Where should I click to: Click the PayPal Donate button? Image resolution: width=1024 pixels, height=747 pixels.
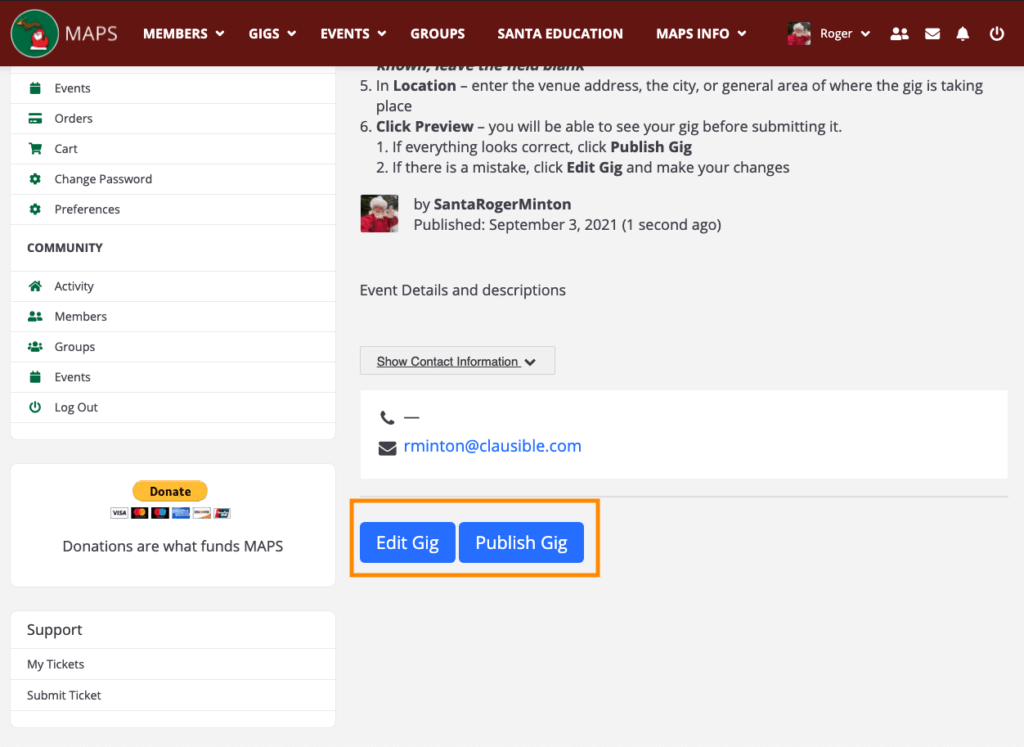point(170,491)
